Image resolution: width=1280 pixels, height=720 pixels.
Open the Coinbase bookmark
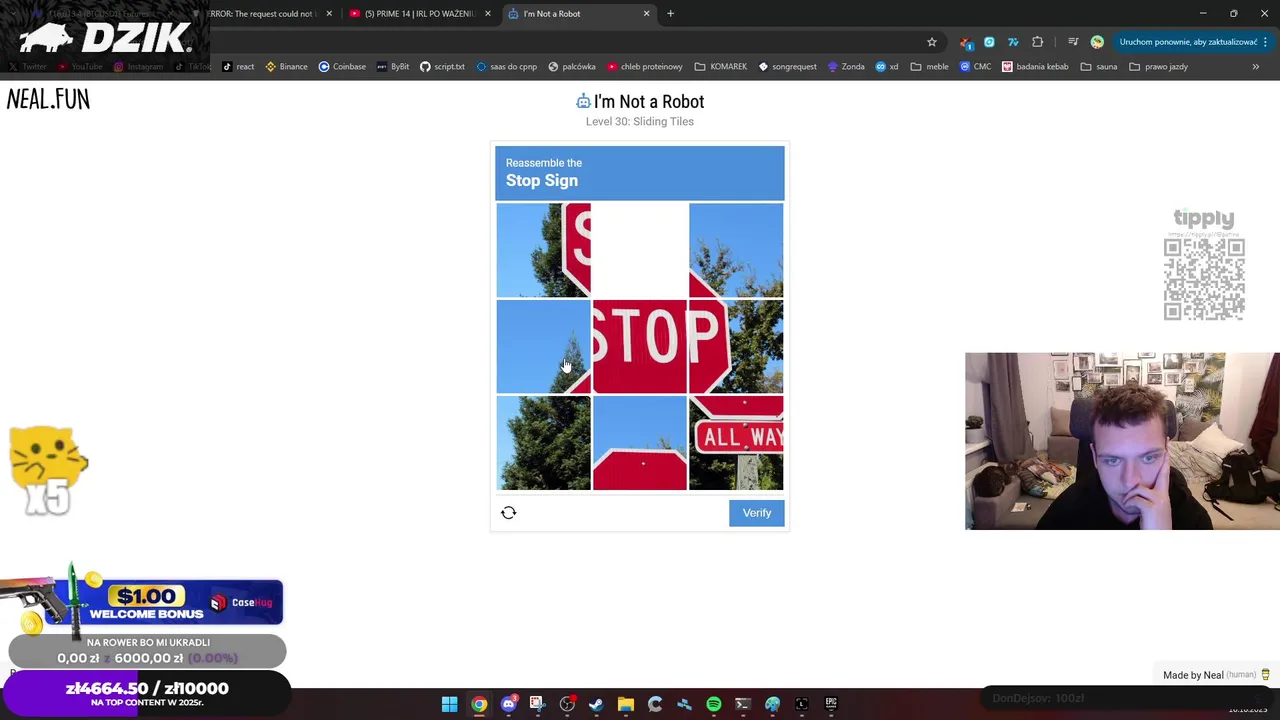pos(342,67)
